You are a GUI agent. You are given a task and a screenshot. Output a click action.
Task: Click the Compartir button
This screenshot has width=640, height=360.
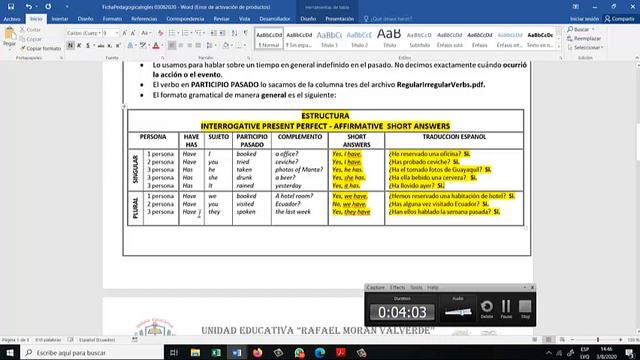(620, 19)
